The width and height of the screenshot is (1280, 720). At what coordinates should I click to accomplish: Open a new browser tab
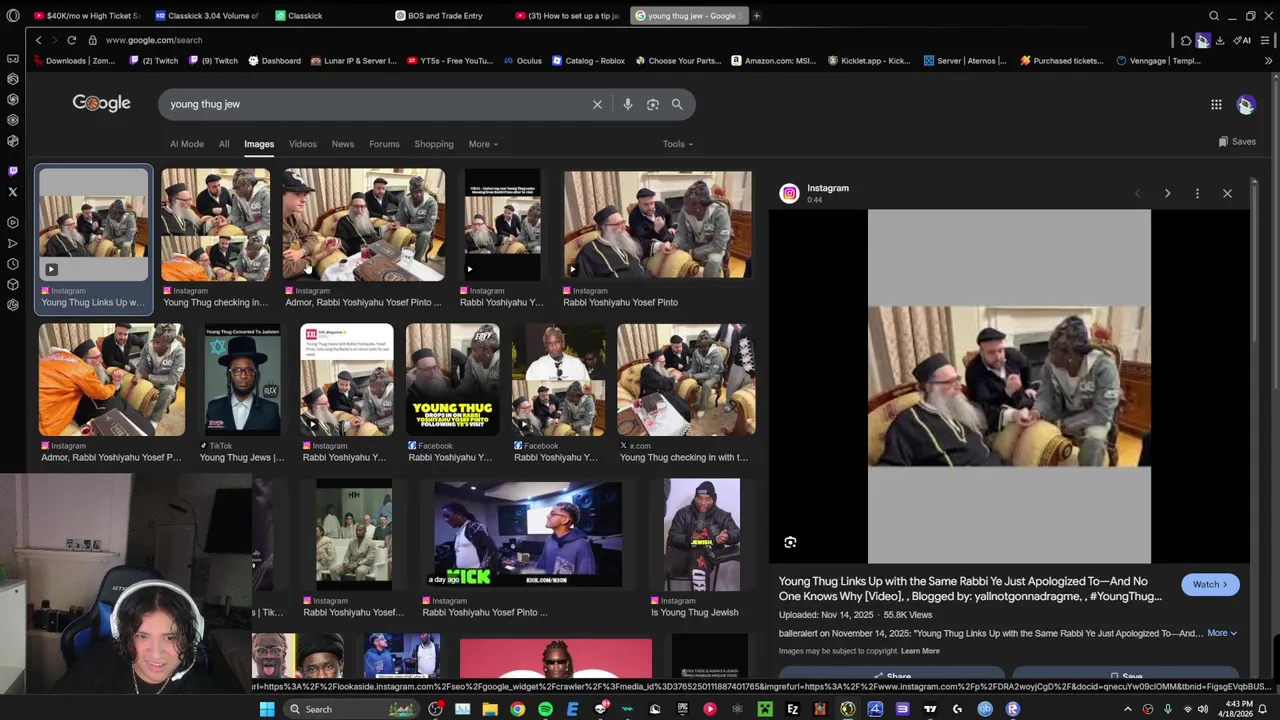pyautogui.click(x=757, y=16)
